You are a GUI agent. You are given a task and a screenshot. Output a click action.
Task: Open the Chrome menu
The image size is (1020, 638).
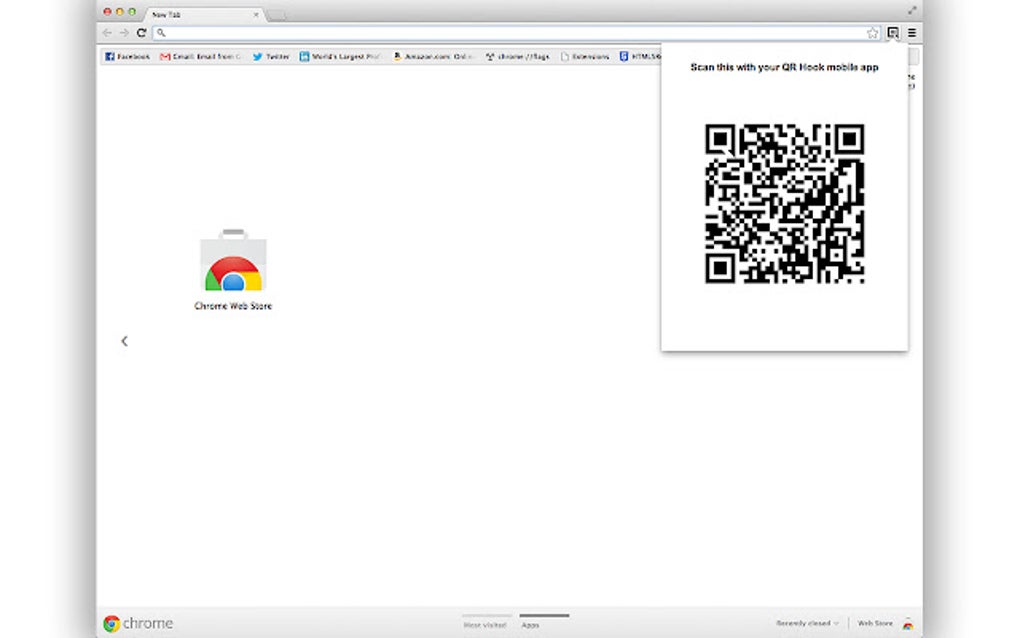(x=912, y=32)
